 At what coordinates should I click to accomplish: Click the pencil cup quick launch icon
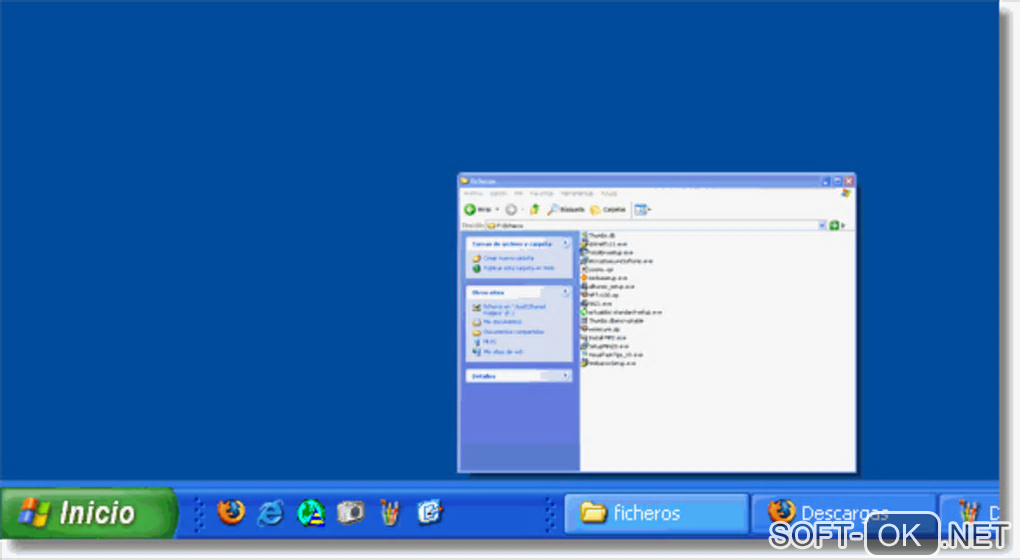[389, 513]
